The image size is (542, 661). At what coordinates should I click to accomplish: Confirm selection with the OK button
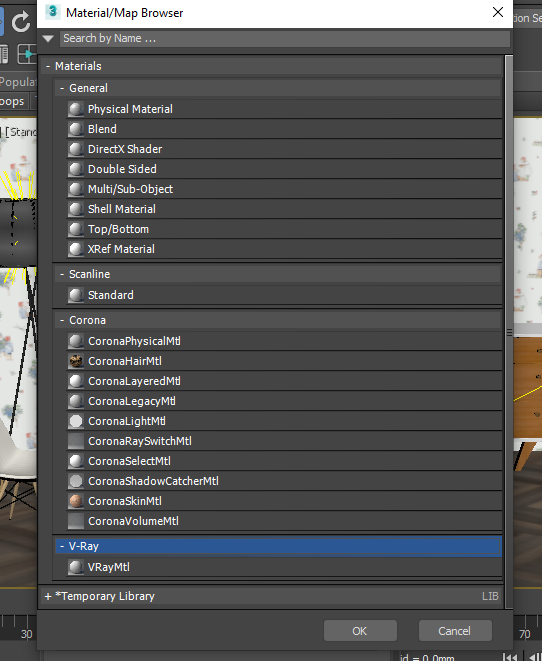(x=360, y=631)
